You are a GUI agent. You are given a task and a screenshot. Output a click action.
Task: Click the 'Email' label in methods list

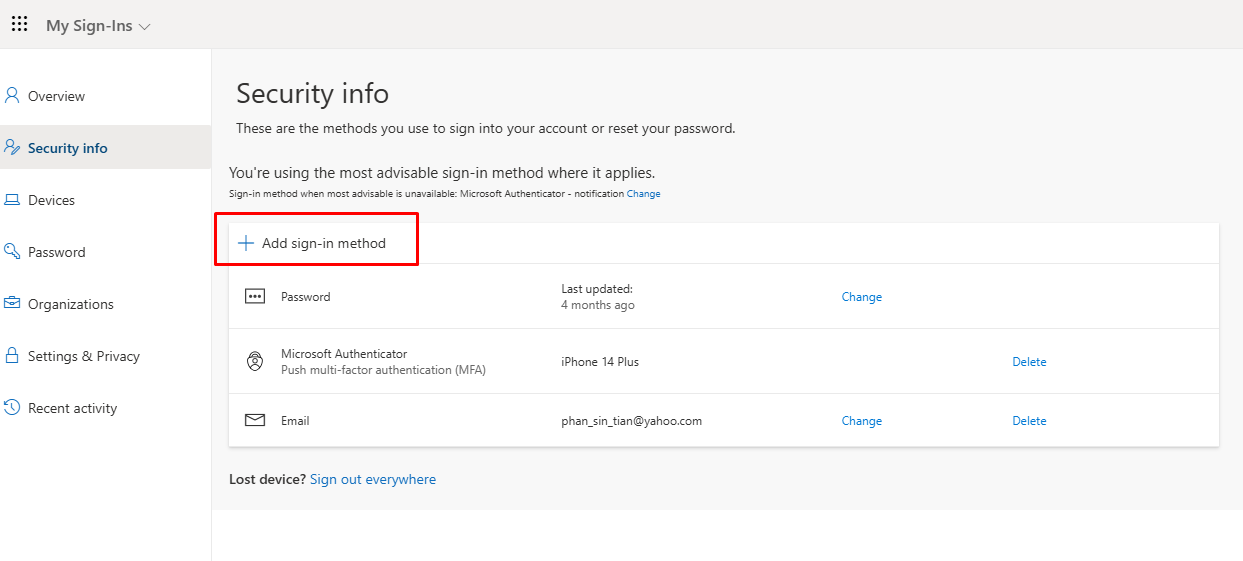(295, 421)
